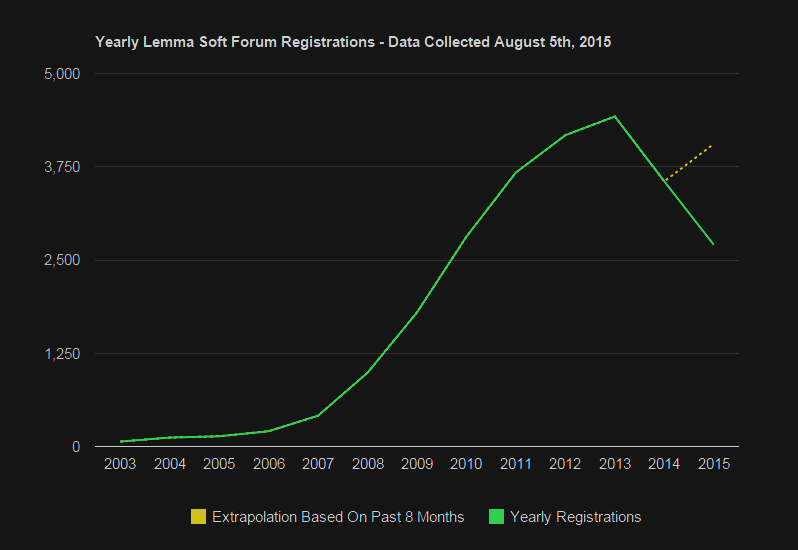Click the 2003 x-axis label
Viewport: 798px width, 550px height.
coord(120,464)
